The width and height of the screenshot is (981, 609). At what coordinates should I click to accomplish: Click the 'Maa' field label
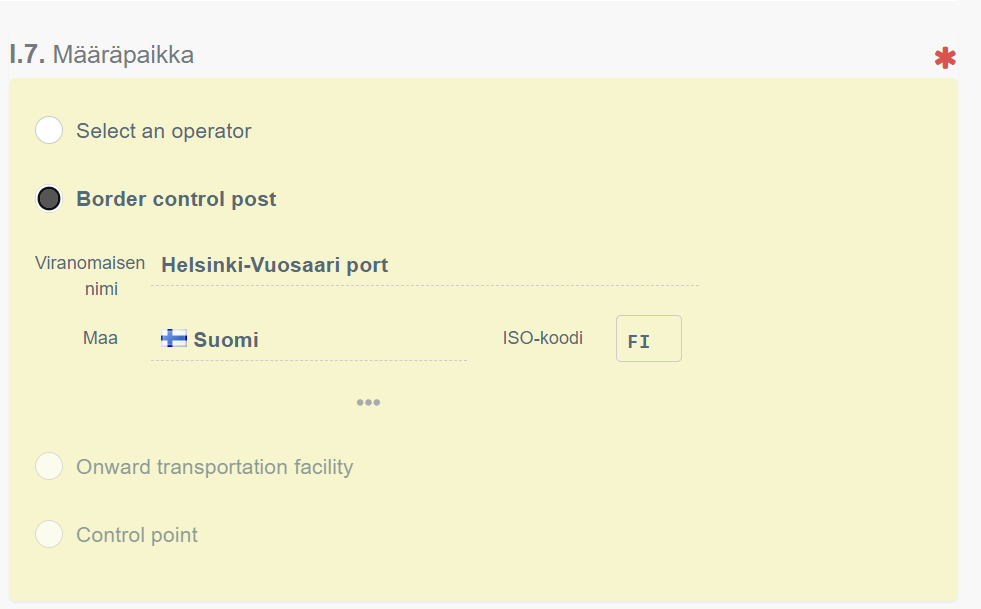tap(100, 338)
